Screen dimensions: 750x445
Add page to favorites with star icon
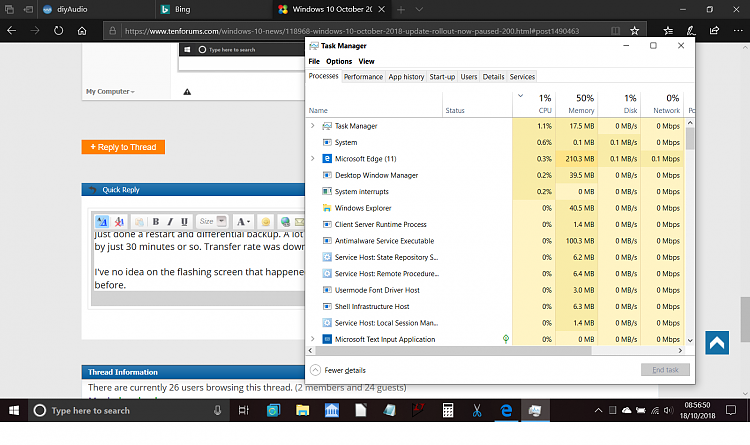point(634,31)
